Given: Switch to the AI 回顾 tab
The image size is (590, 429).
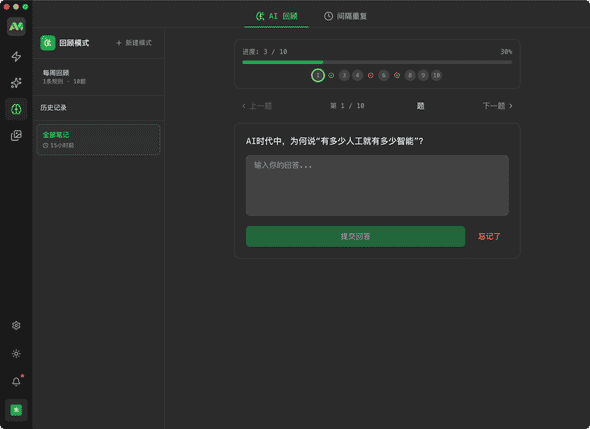Looking at the screenshot, I should [277, 16].
